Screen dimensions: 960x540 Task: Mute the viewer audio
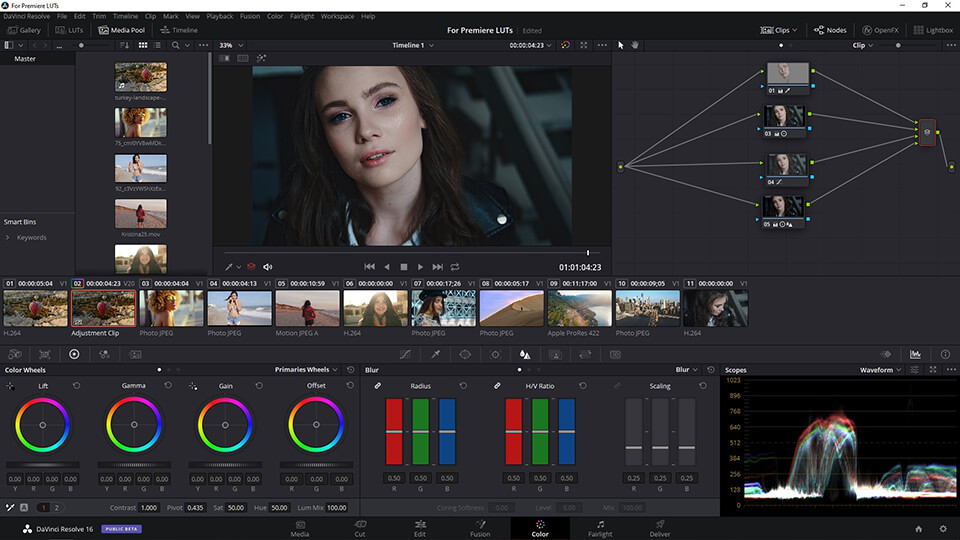point(267,267)
